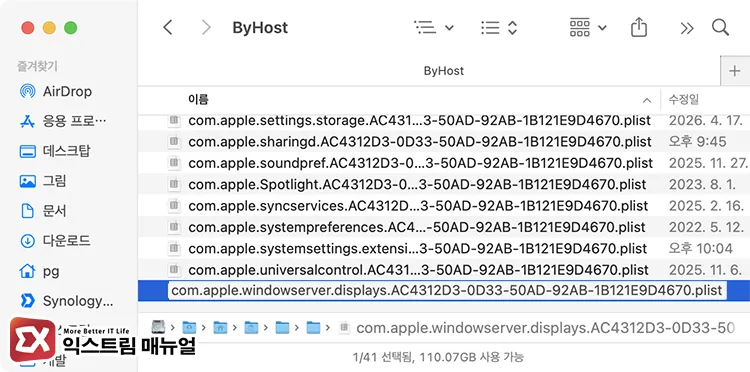Image resolution: width=750 pixels, height=372 pixels.
Task: Click the Documents sidebar icon
Action: click(28, 211)
